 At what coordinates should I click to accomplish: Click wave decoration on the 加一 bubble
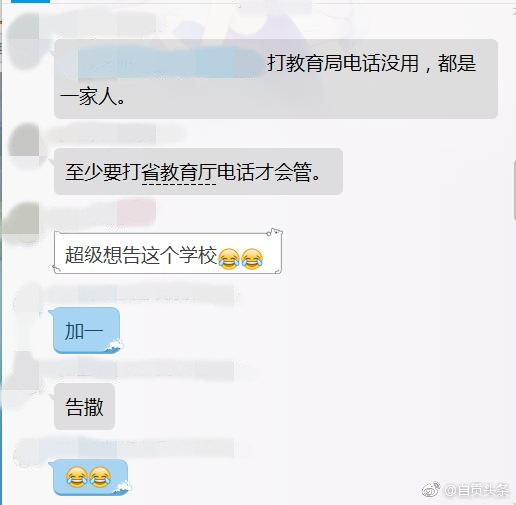pyautogui.click(x=113, y=345)
